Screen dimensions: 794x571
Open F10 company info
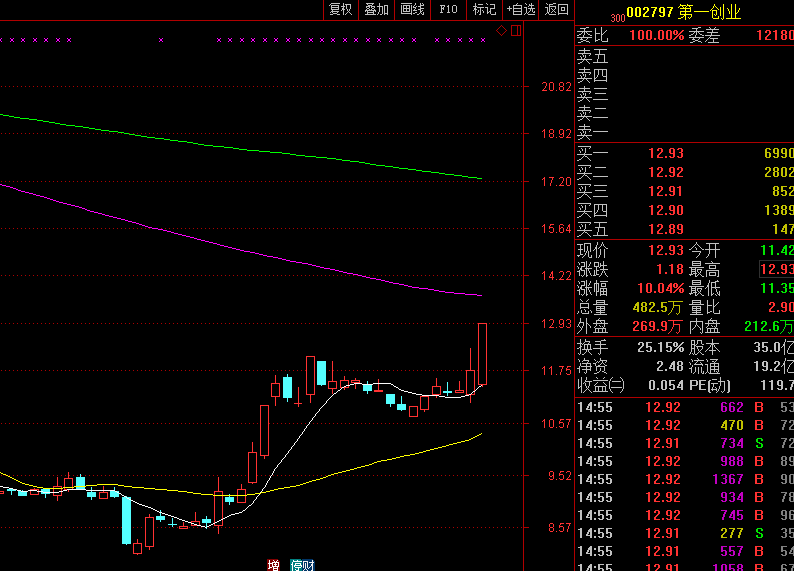(448, 10)
